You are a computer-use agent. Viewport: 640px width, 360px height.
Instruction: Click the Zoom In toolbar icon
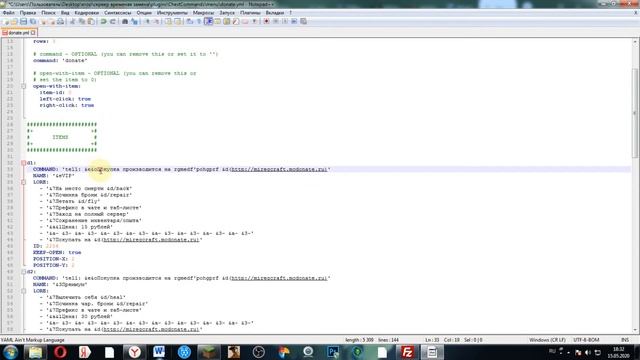147,21
